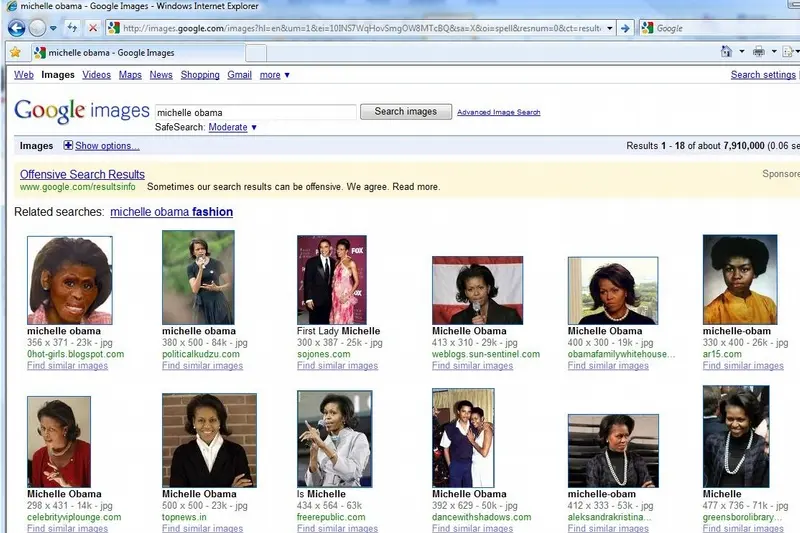The image size is (800, 533).
Task: Expand the Home button dropdown arrow
Action: click(x=742, y=52)
